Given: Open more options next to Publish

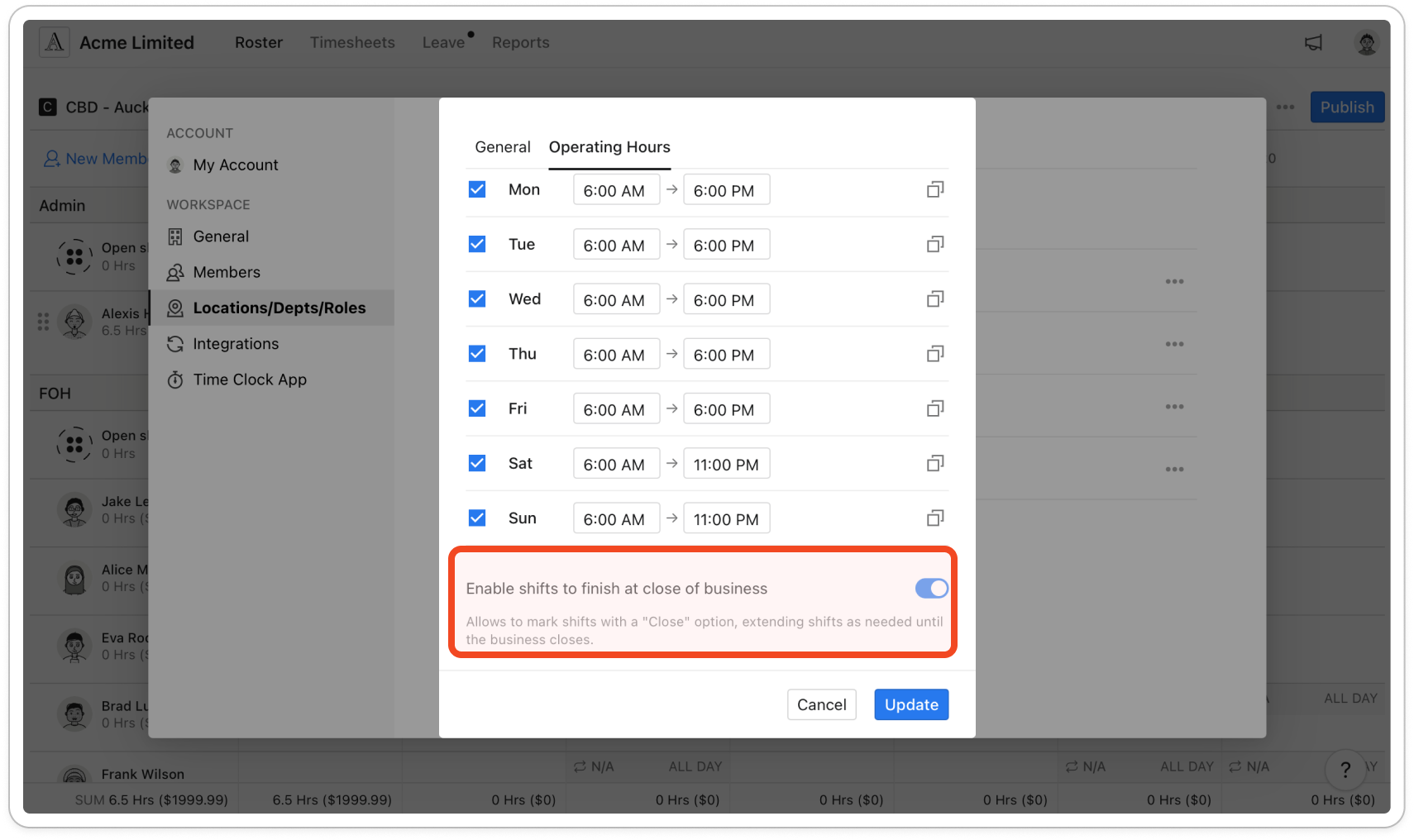Looking at the screenshot, I should (1285, 107).
